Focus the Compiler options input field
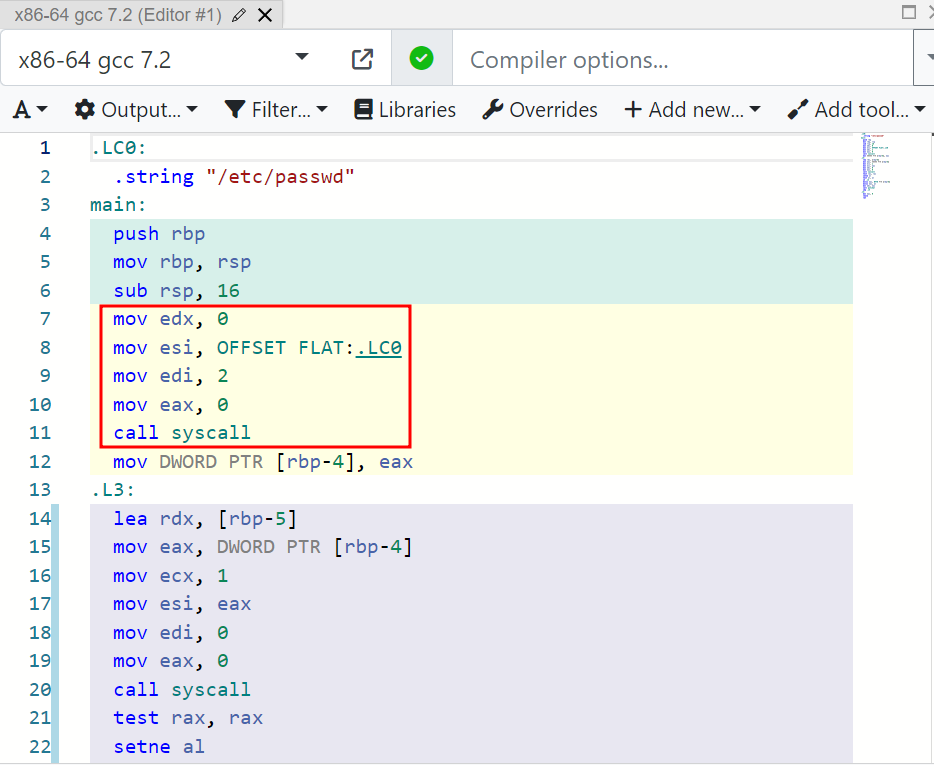Screen dimensions: 934x765 pyautogui.click(x=680, y=60)
